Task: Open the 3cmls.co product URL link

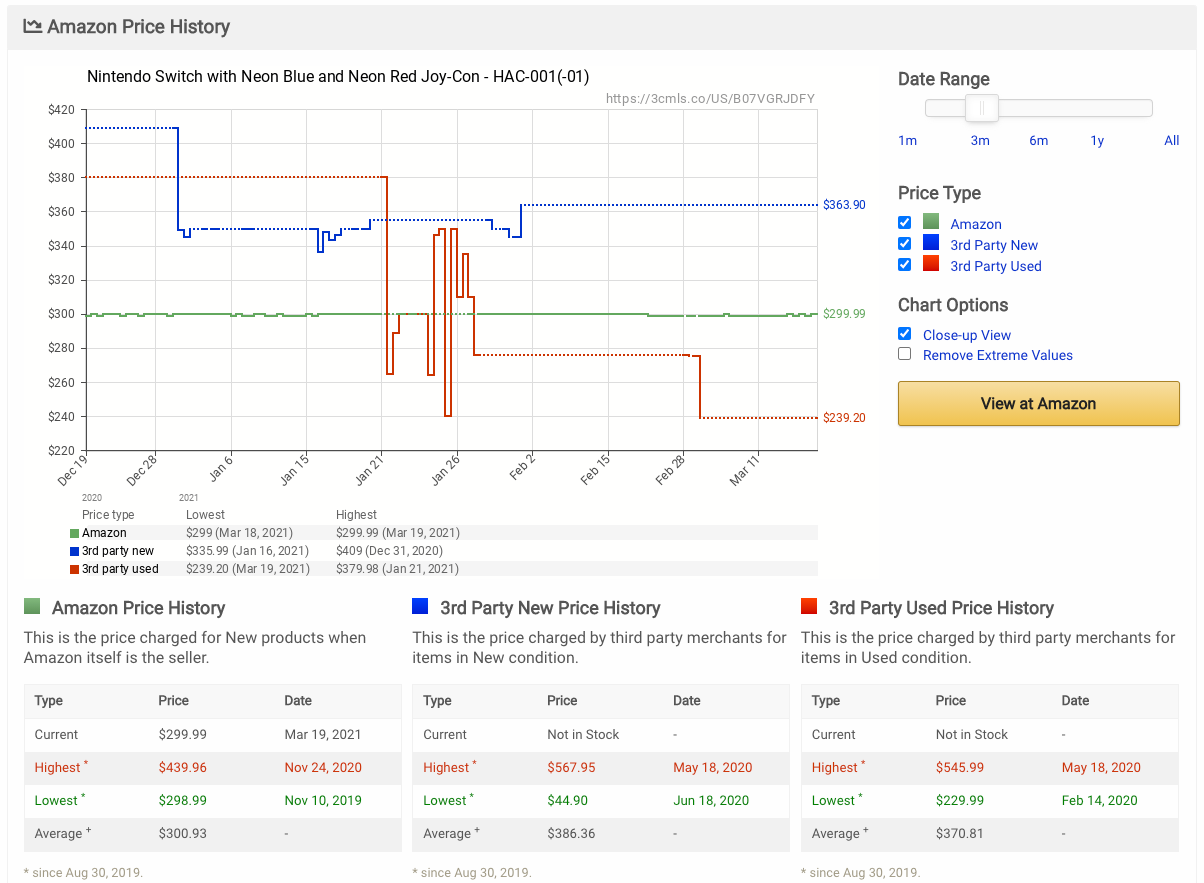Action: click(710, 98)
